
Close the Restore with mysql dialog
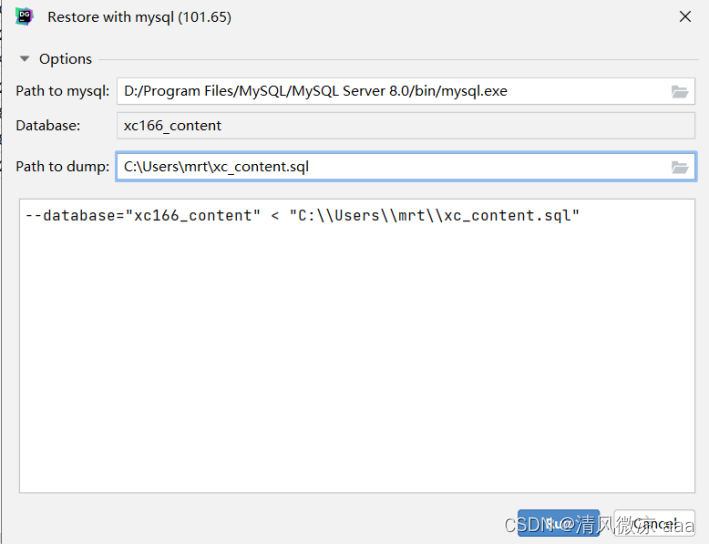[685, 17]
